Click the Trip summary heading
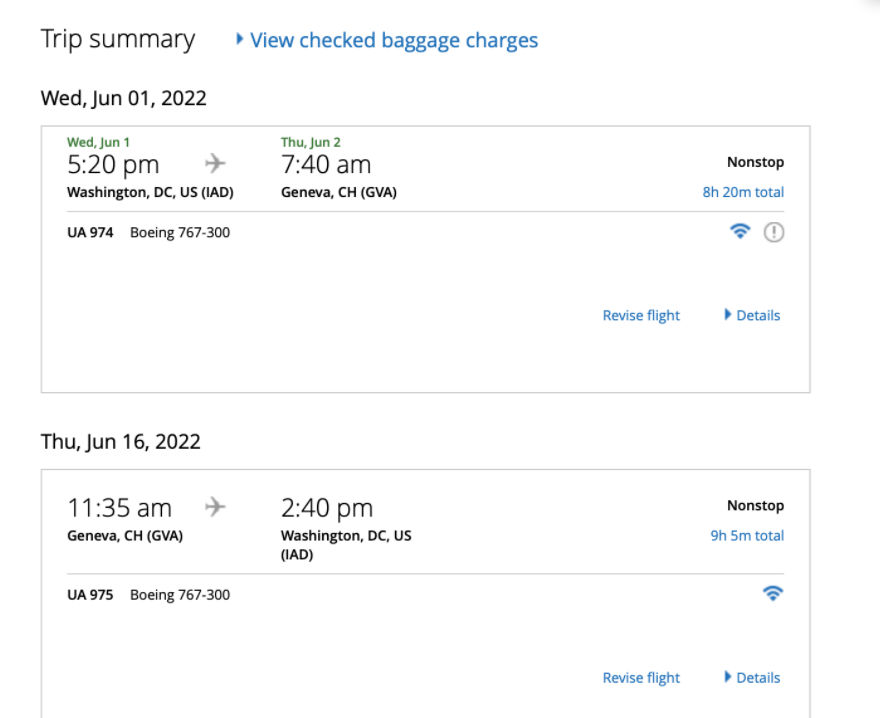The image size is (880, 718). [118, 40]
